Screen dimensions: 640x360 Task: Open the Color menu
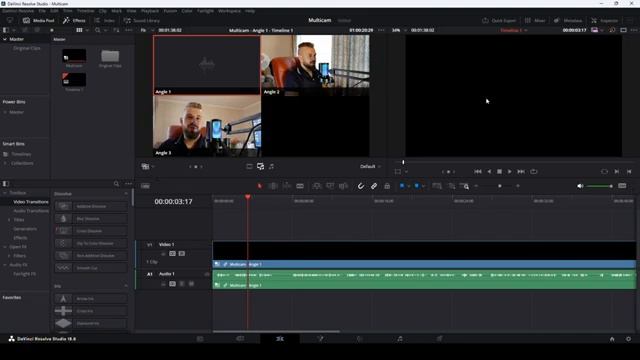click(x=187, y=11)
